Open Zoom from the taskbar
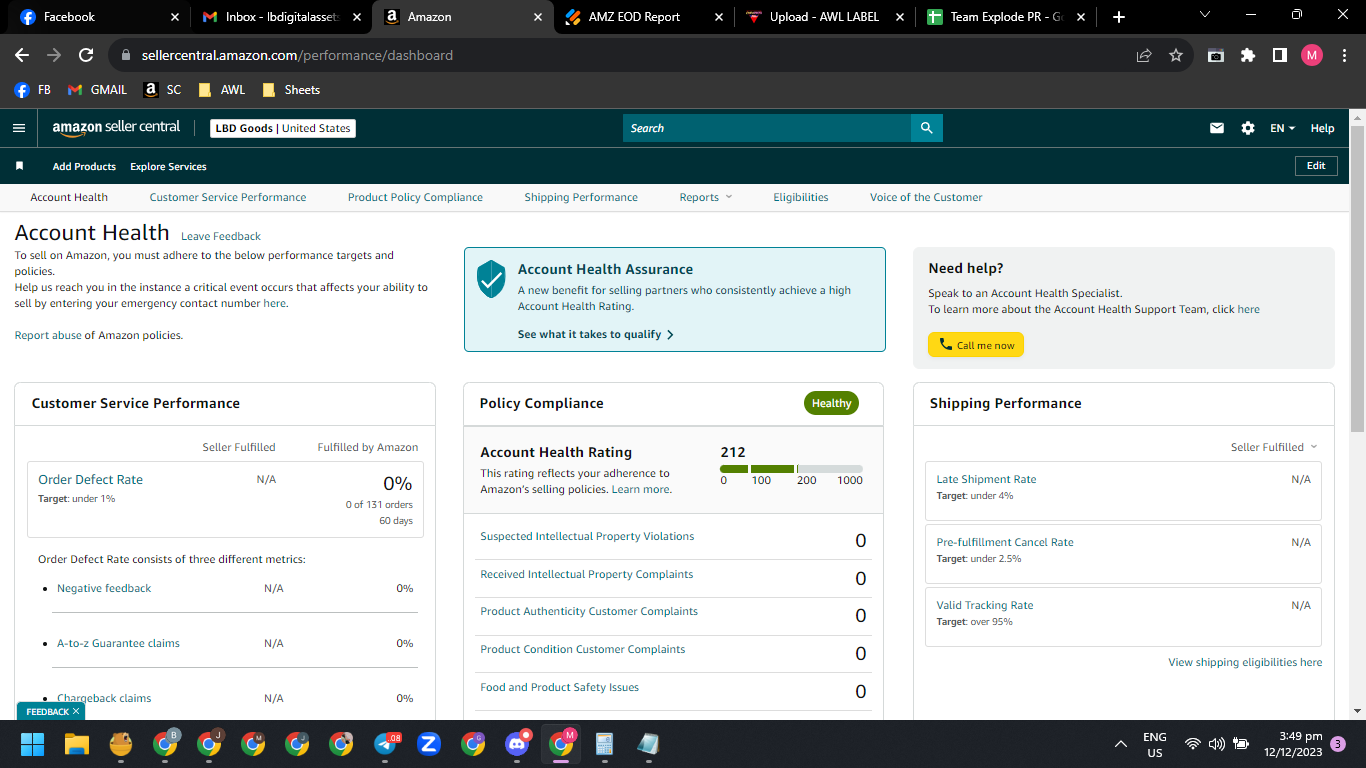The image size is (1366, 768). tap(429, 744)
